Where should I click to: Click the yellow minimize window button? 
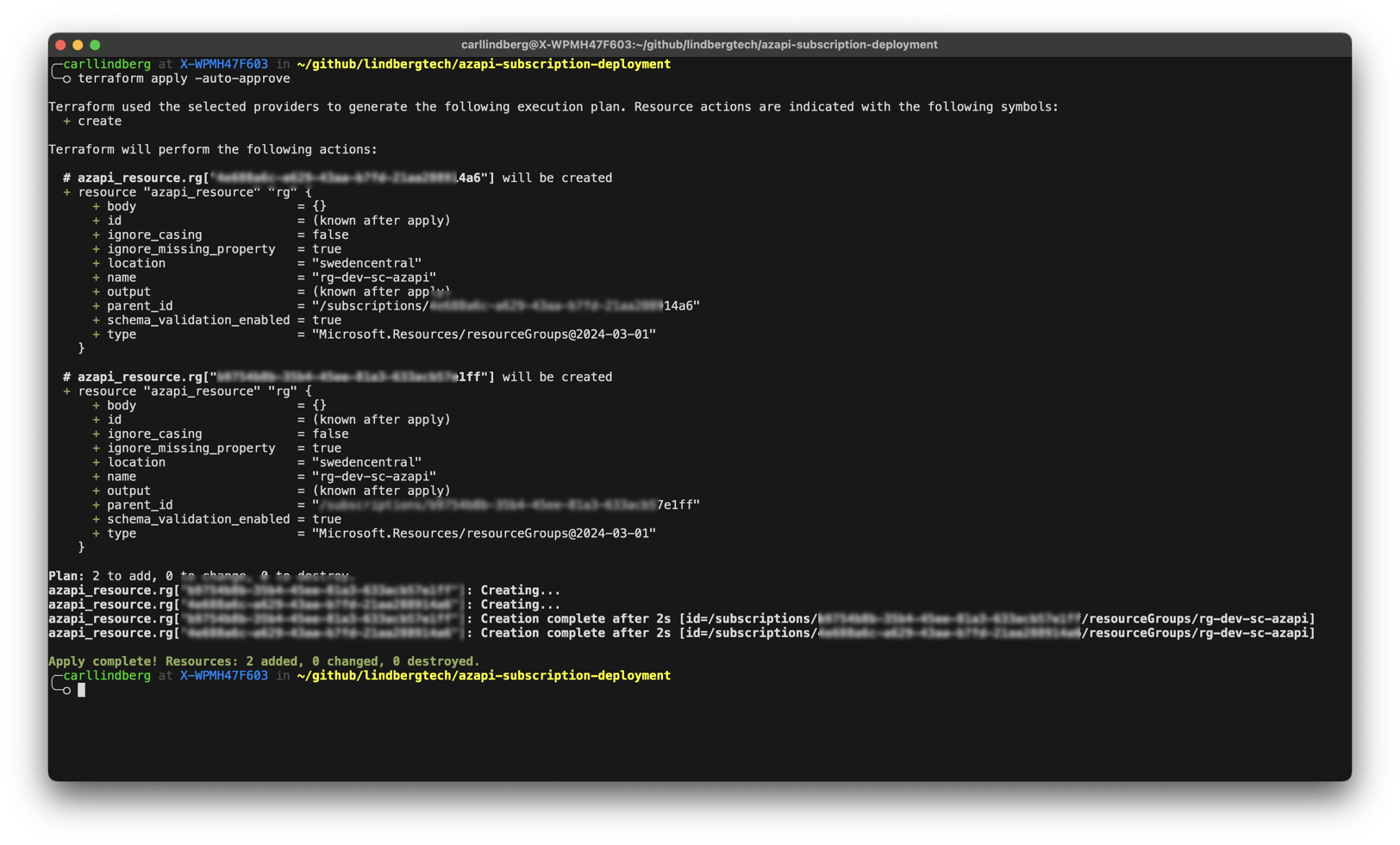click(78, 45)
